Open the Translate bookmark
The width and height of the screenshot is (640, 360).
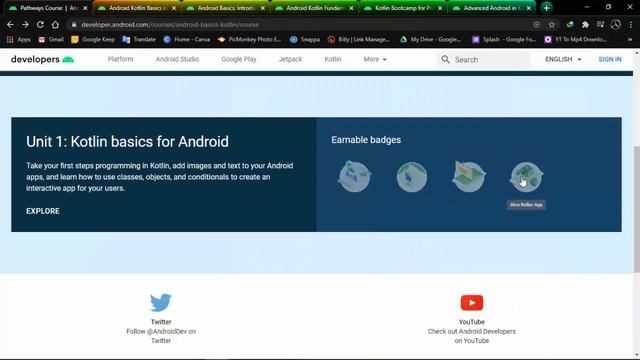coord(139,40)
